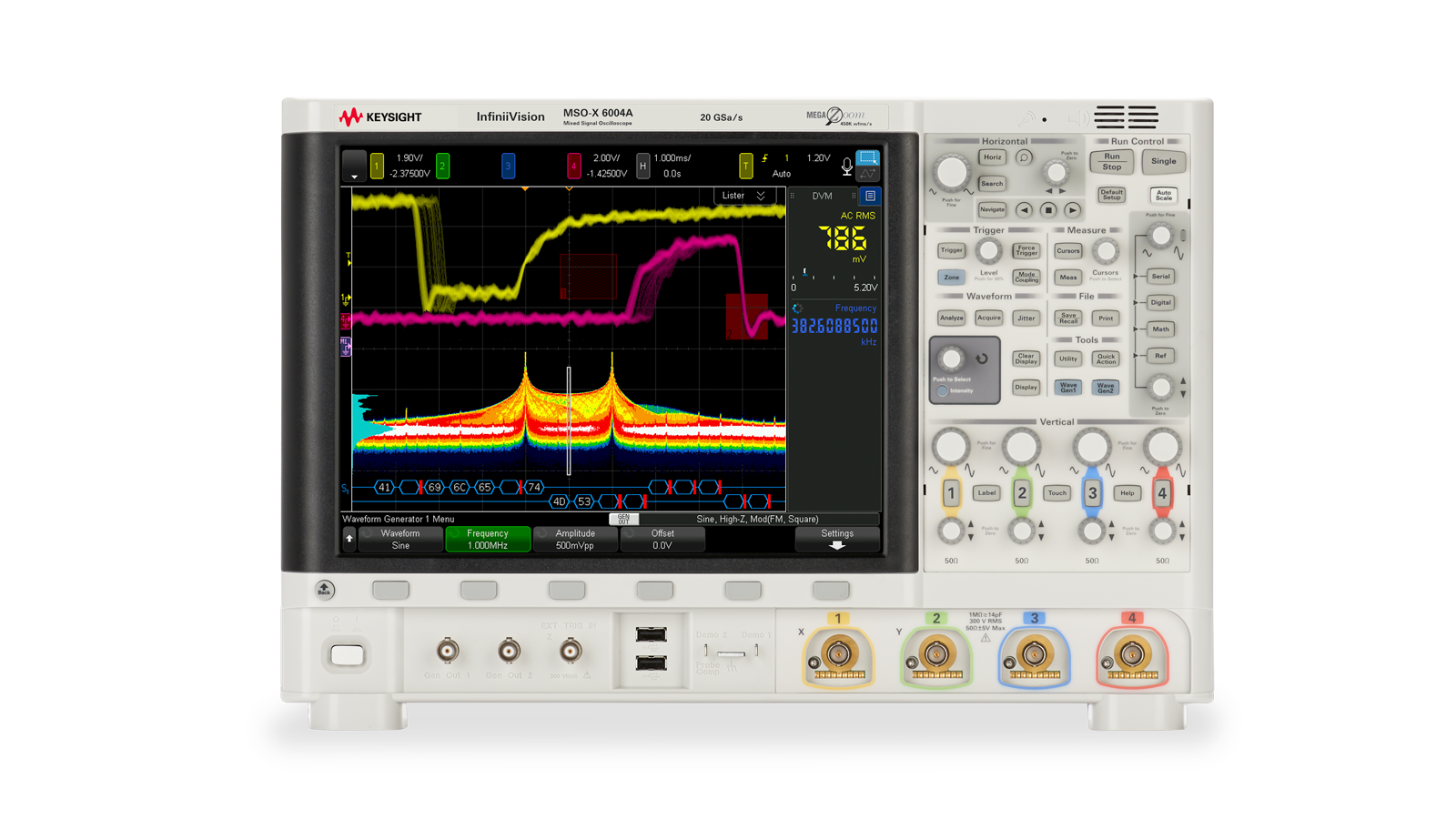
Task: Click the Utility key
Action: pos(1068,359)
